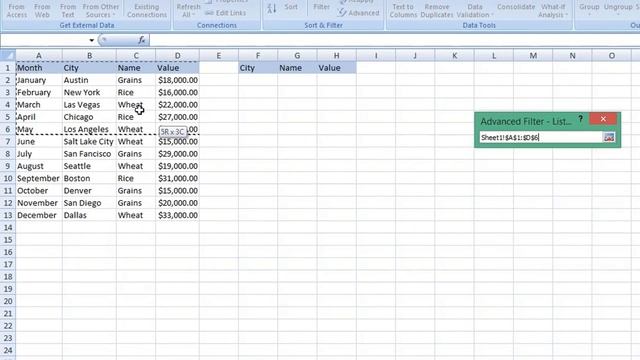Image resolution: width=640 pixels, height=360 pixels.
Task: Click the cell containing Los Angeles
Action: pos(89,129)
